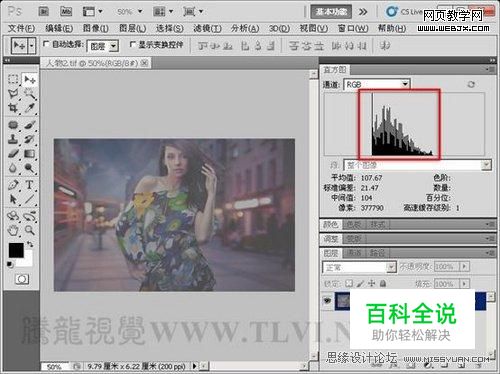
Task: Refresh the histogram with the refresh icon
Action: 471,84
